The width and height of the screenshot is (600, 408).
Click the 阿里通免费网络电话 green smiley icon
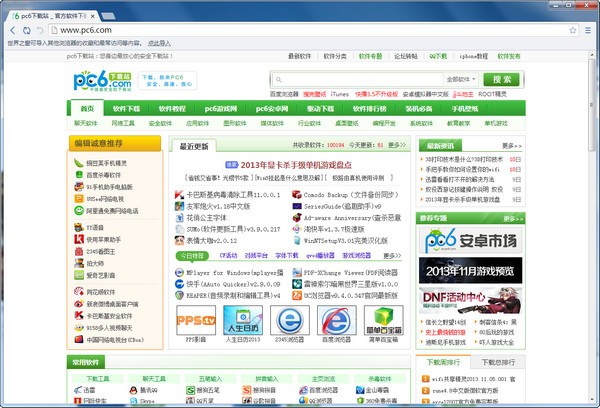click(79, 211)
